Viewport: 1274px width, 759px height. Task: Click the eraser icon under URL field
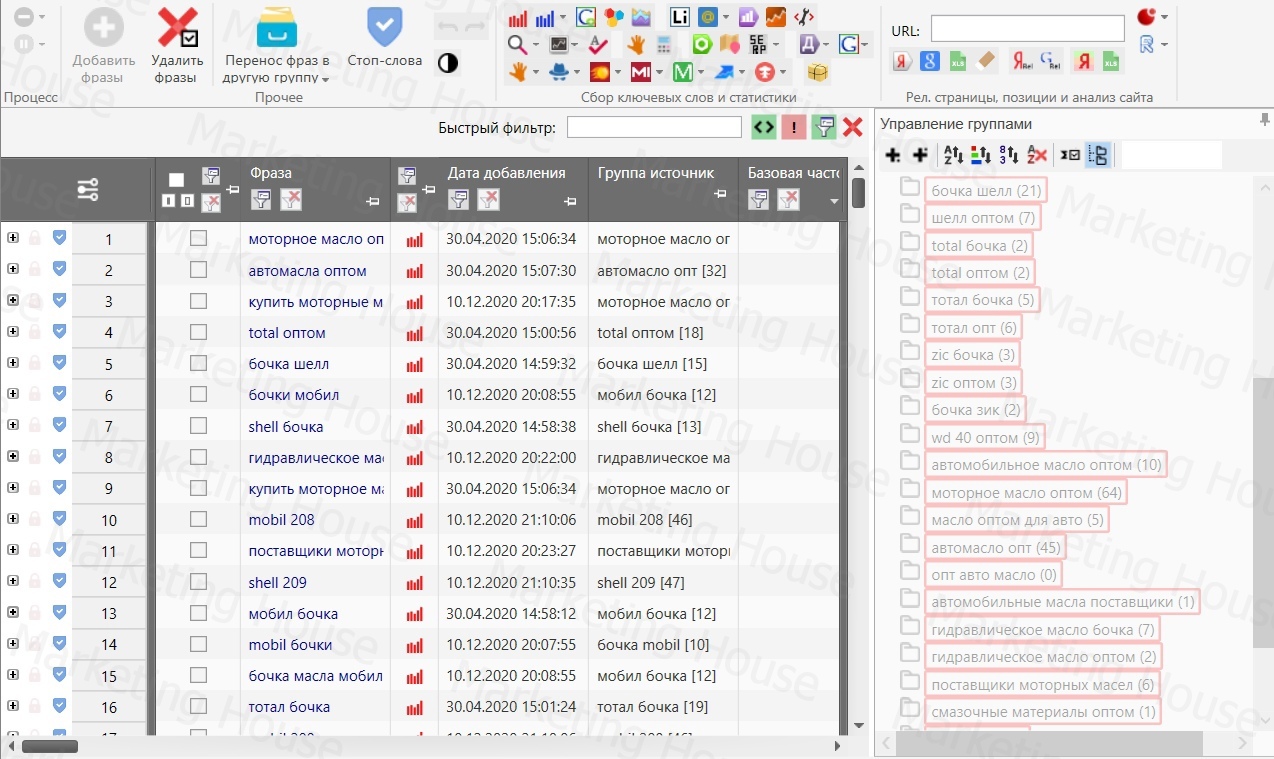[986, 61]
